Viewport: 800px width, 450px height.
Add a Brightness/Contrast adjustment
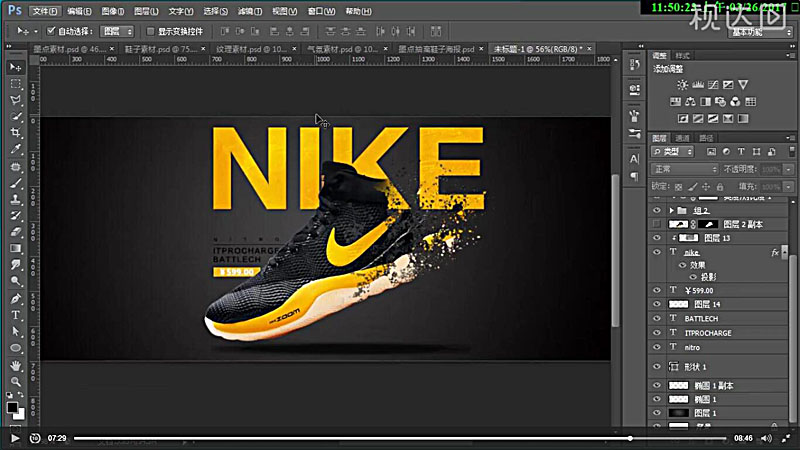point(682,85)
